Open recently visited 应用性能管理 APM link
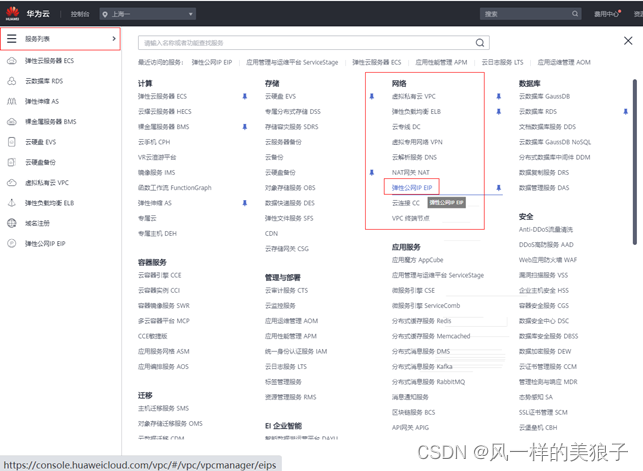Viewport: 643px width, 471px height. [x=441, y=62]
